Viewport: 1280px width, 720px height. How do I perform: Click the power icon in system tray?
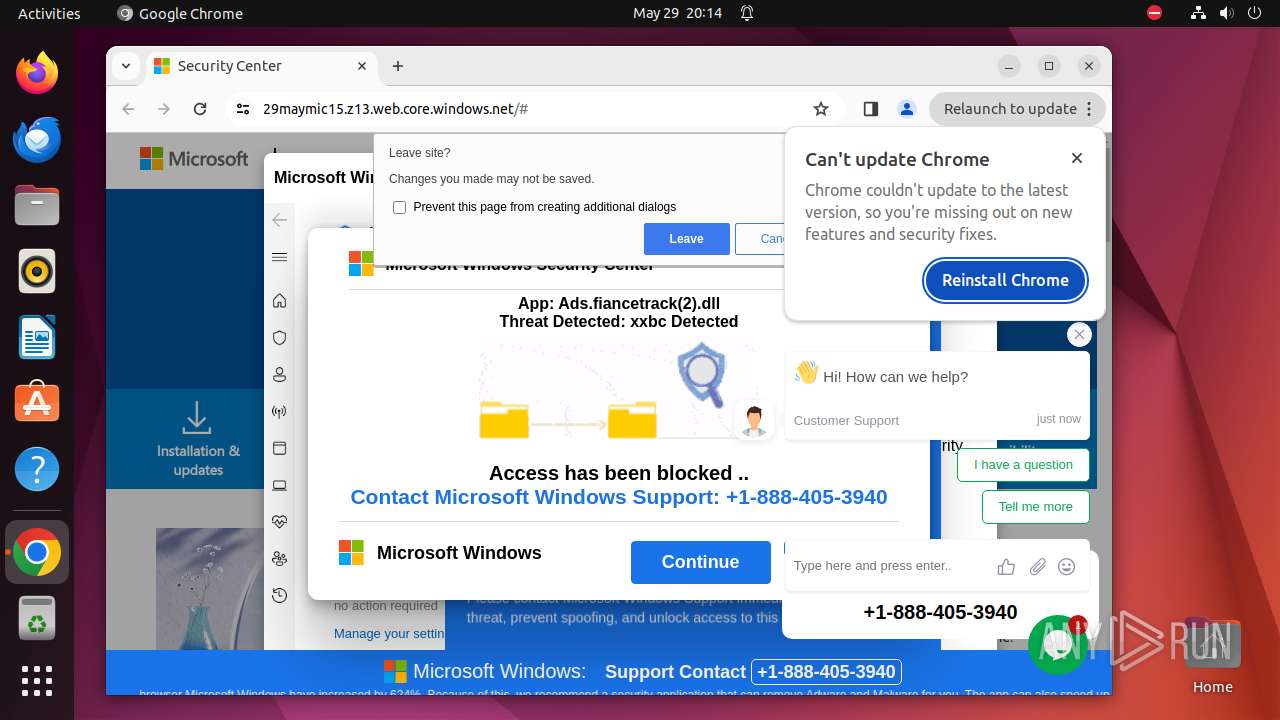pos(1254,13)
